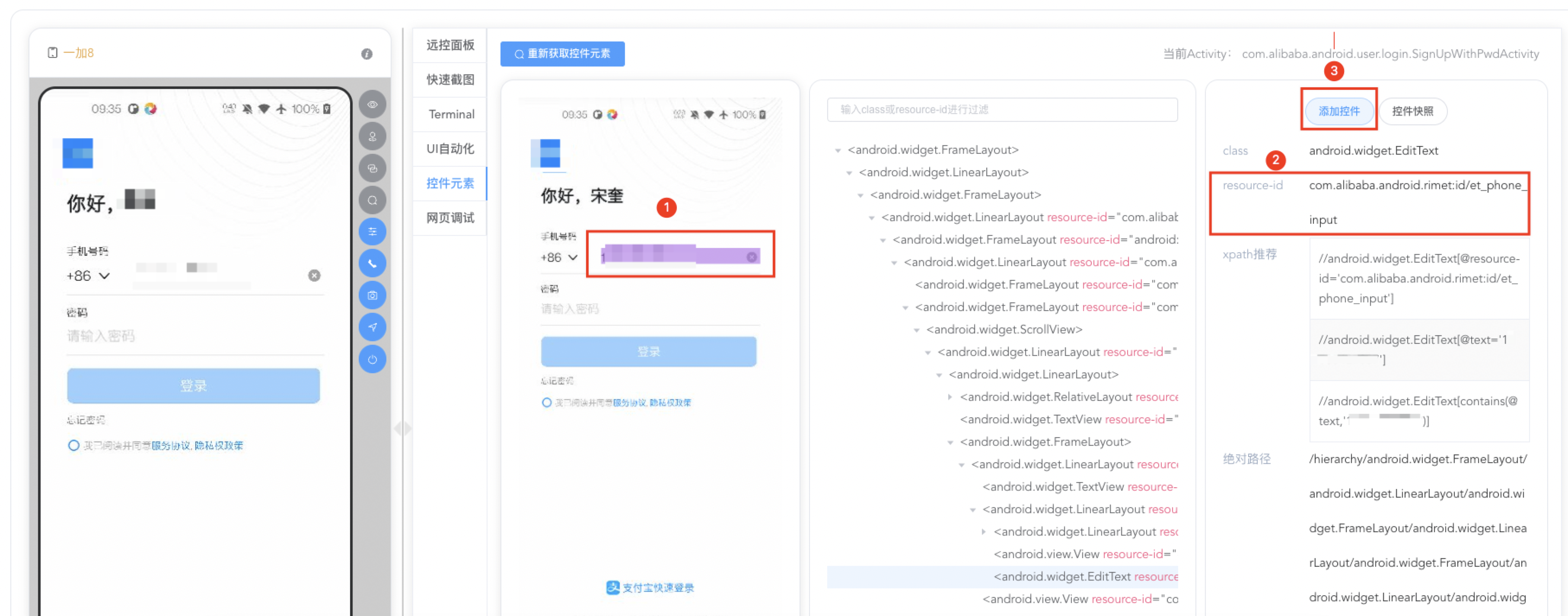Click the location pin icon beside the phone
The height and width of the screenshot is (616, 1568).
coord(373,136)
